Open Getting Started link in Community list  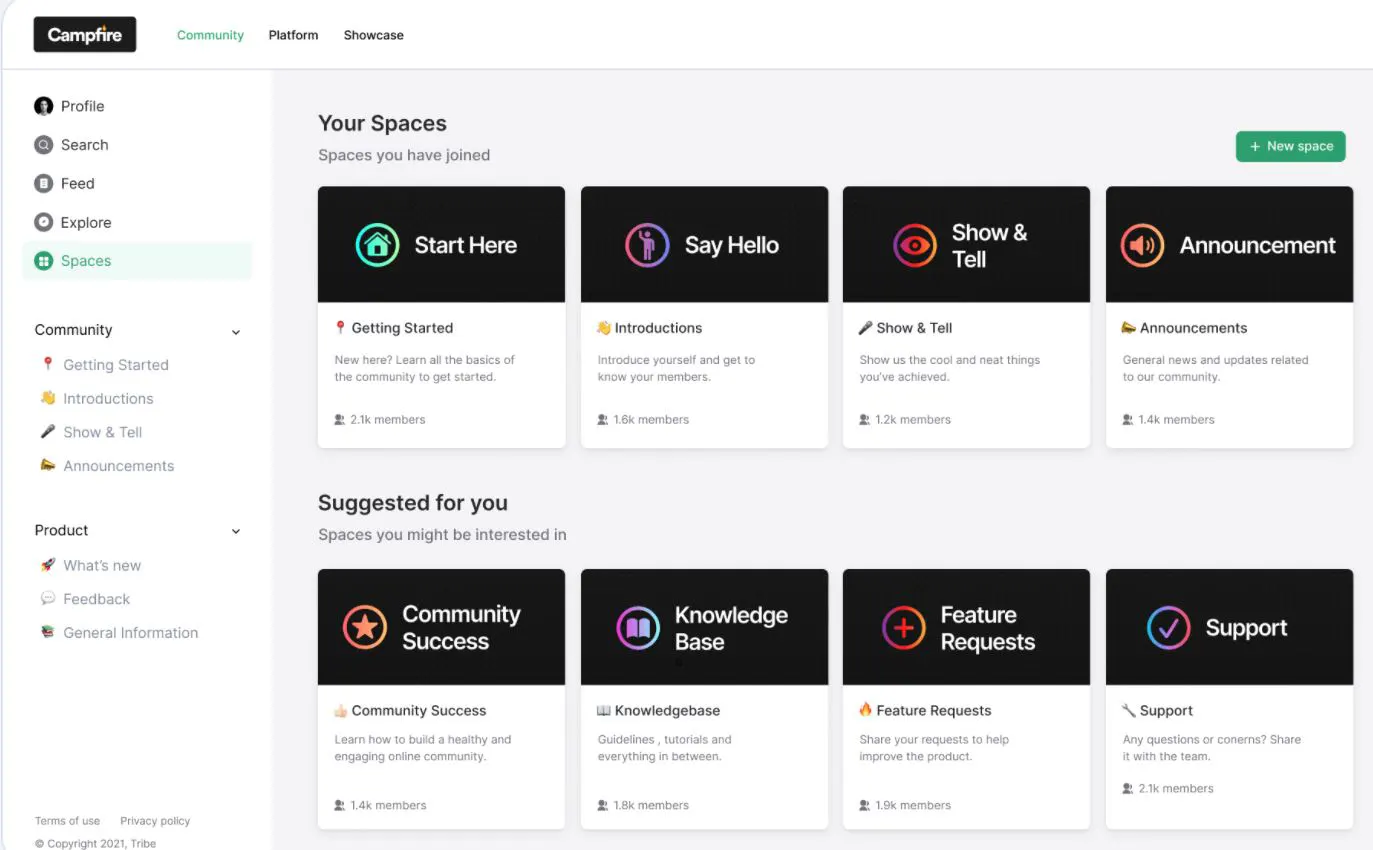[116, 365]
